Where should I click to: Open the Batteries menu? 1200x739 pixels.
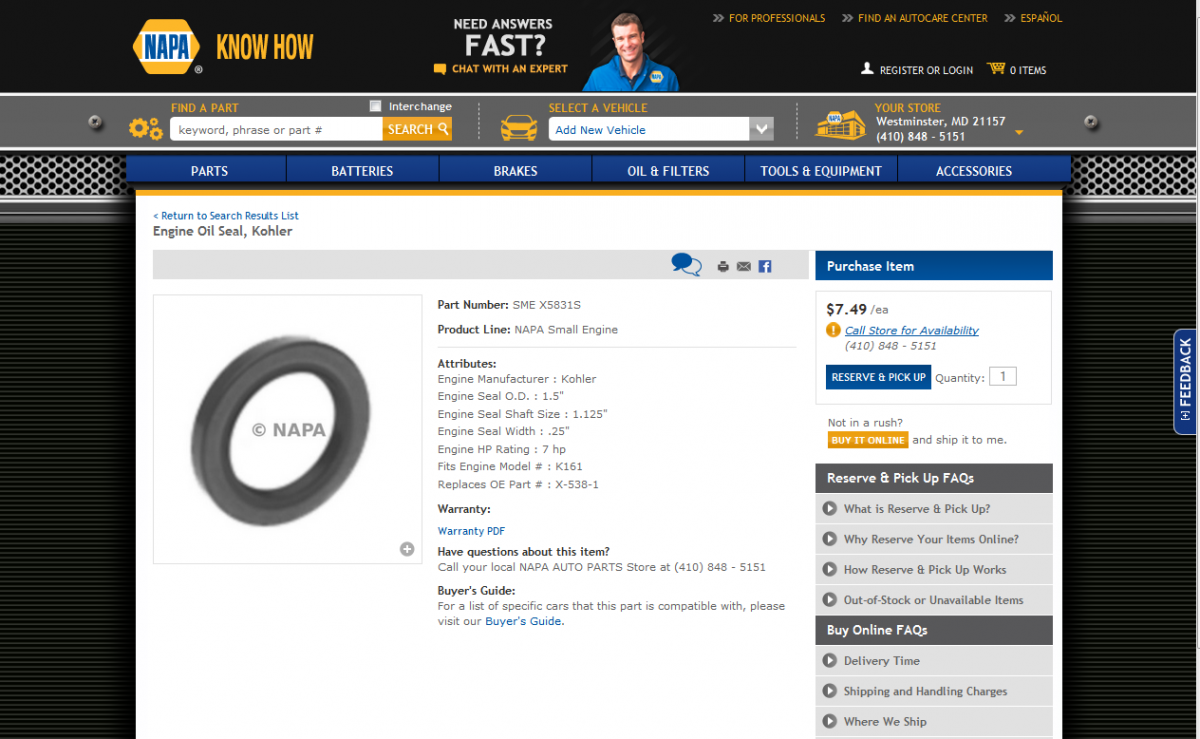tap(362, 171)
